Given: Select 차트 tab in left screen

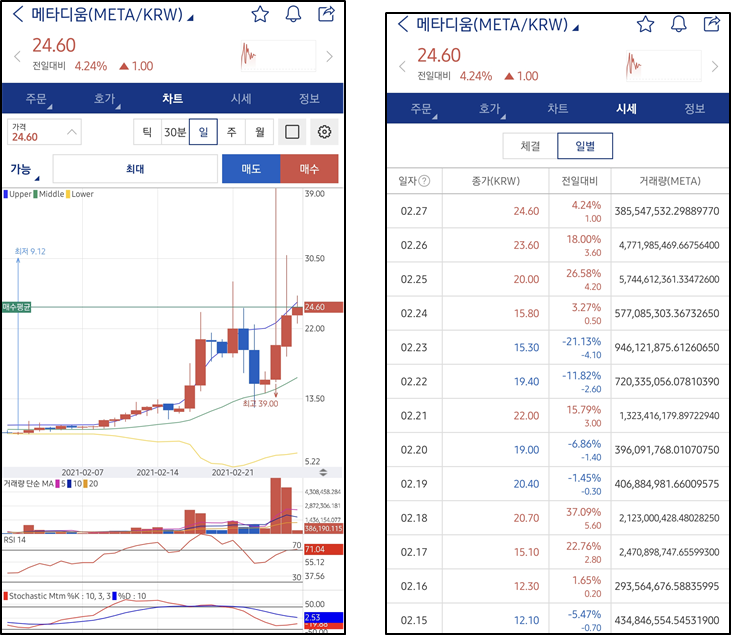Looking at the screenshot, I should click(x=172, y=99).
